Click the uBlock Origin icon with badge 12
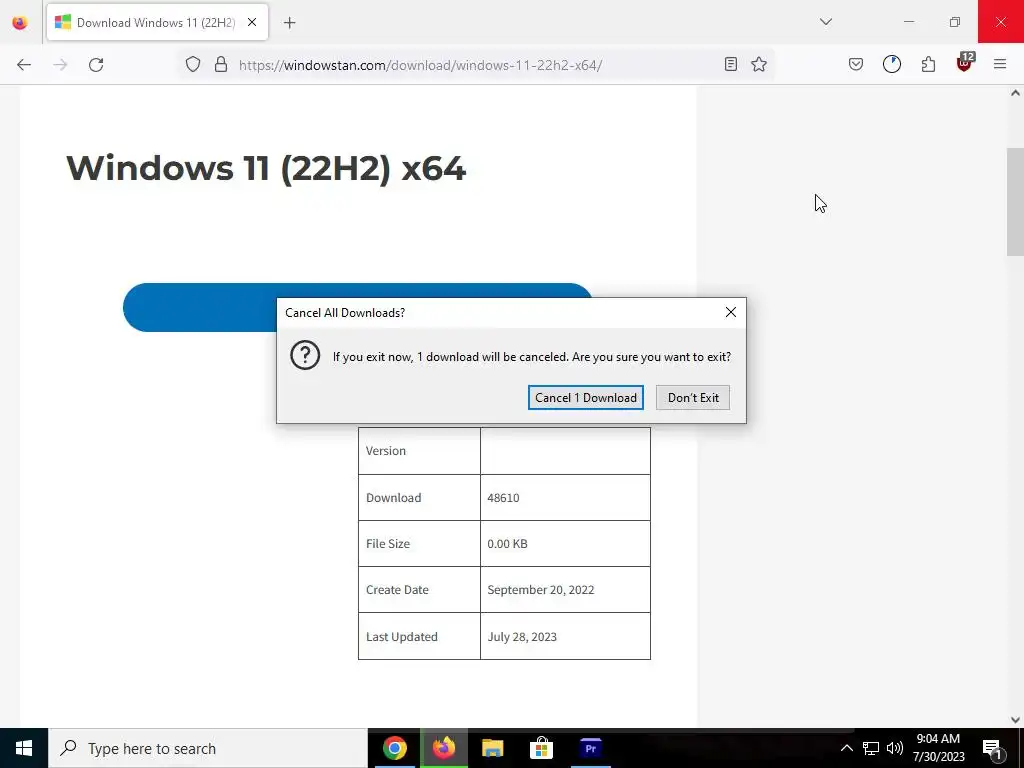This screenshot has width=1024, height=768. (965, 63)
